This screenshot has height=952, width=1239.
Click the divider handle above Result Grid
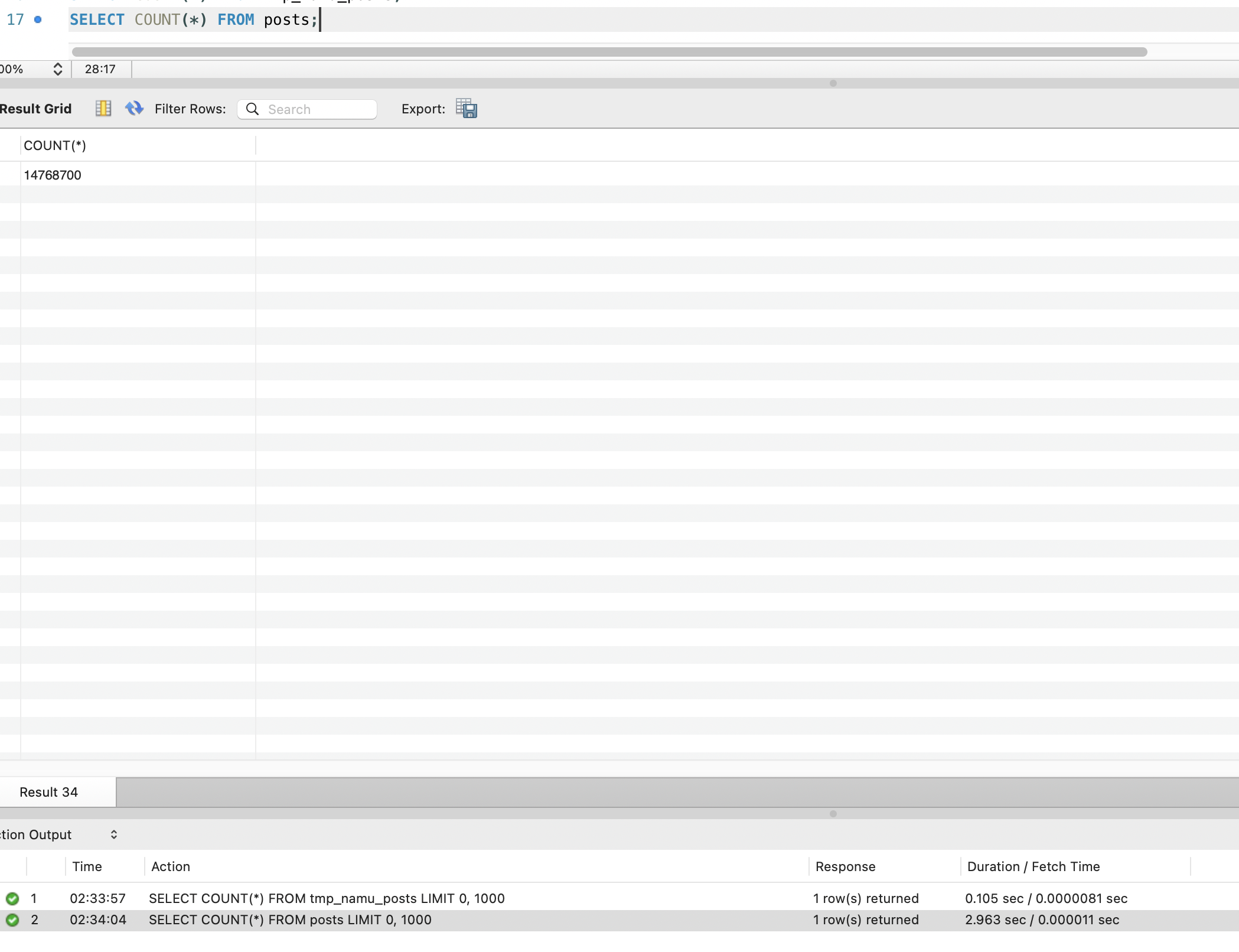click(x=833, y=83)
